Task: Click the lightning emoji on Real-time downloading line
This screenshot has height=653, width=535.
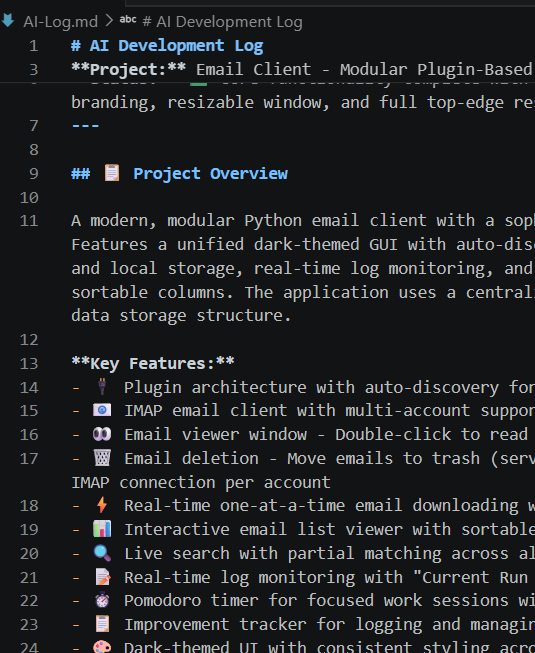Action: (102, 505)
